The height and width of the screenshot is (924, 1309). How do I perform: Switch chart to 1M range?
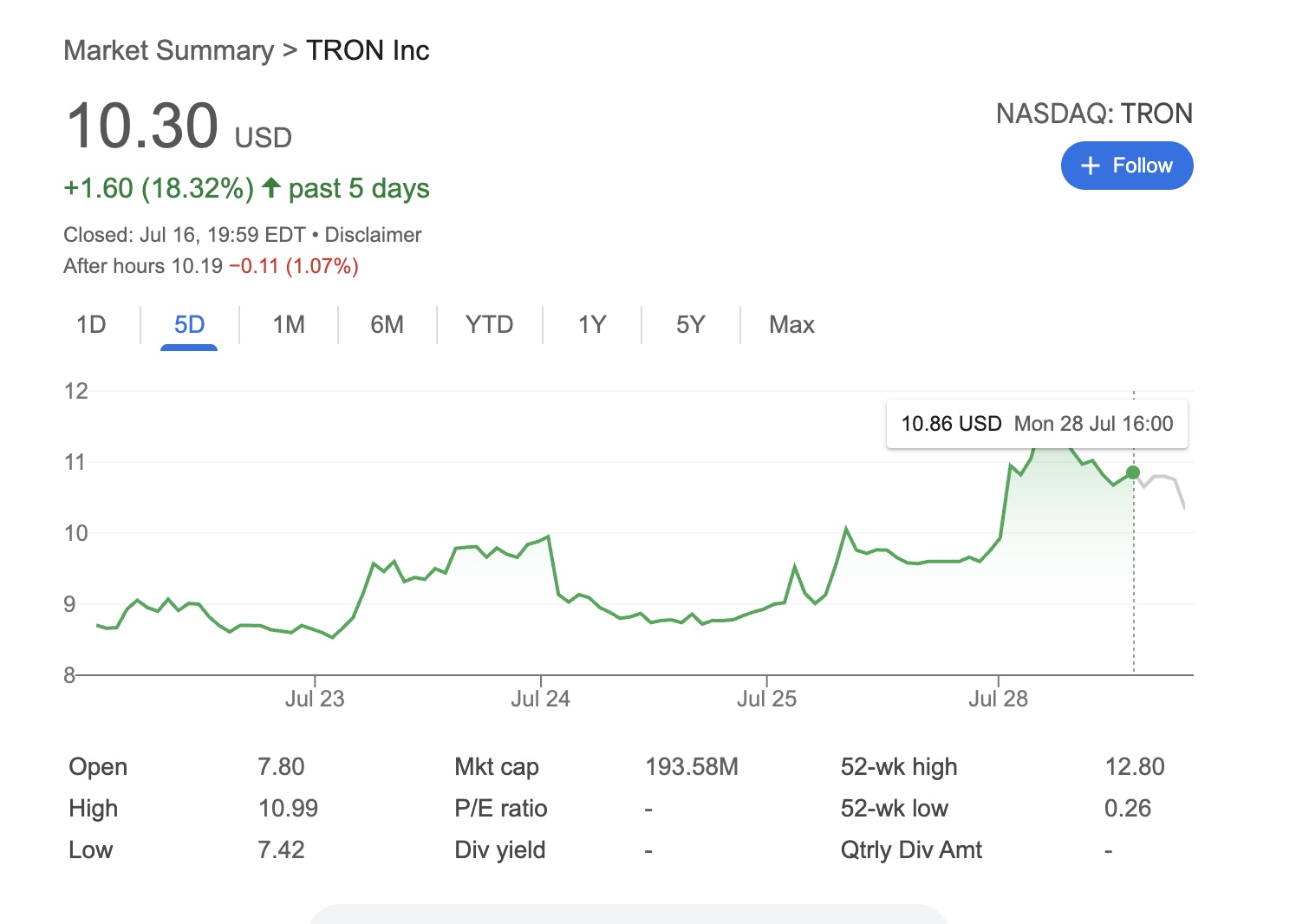pos(289,324)
